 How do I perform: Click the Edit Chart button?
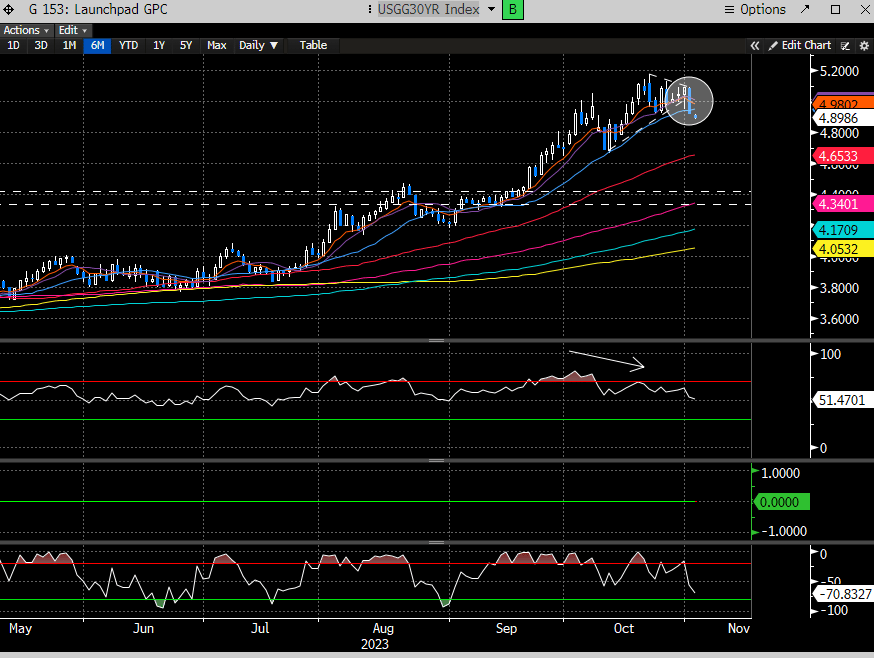(x=799, y=45)
